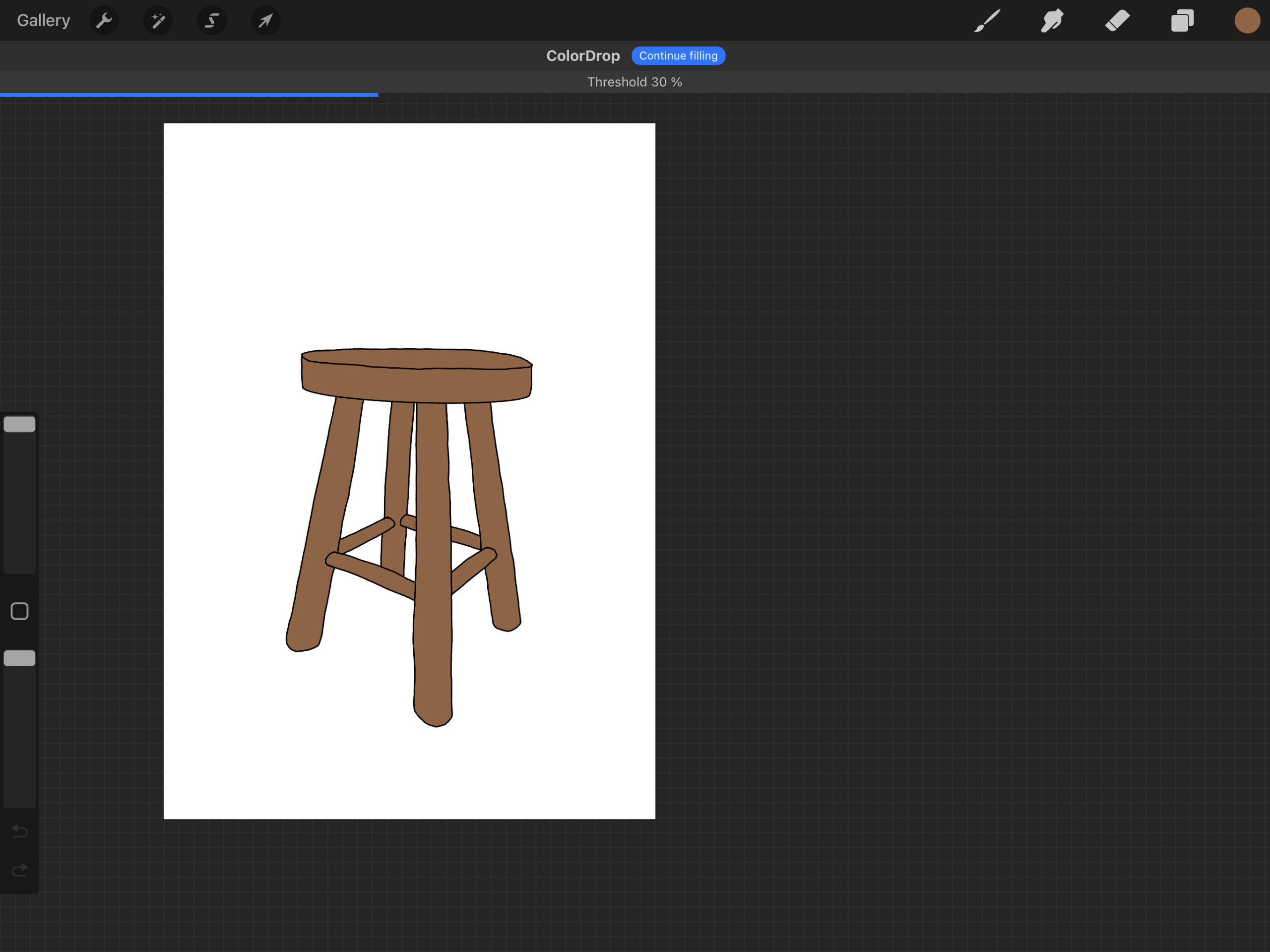
Task: Click the white canvas above the stool
Action: click(409, 230)
